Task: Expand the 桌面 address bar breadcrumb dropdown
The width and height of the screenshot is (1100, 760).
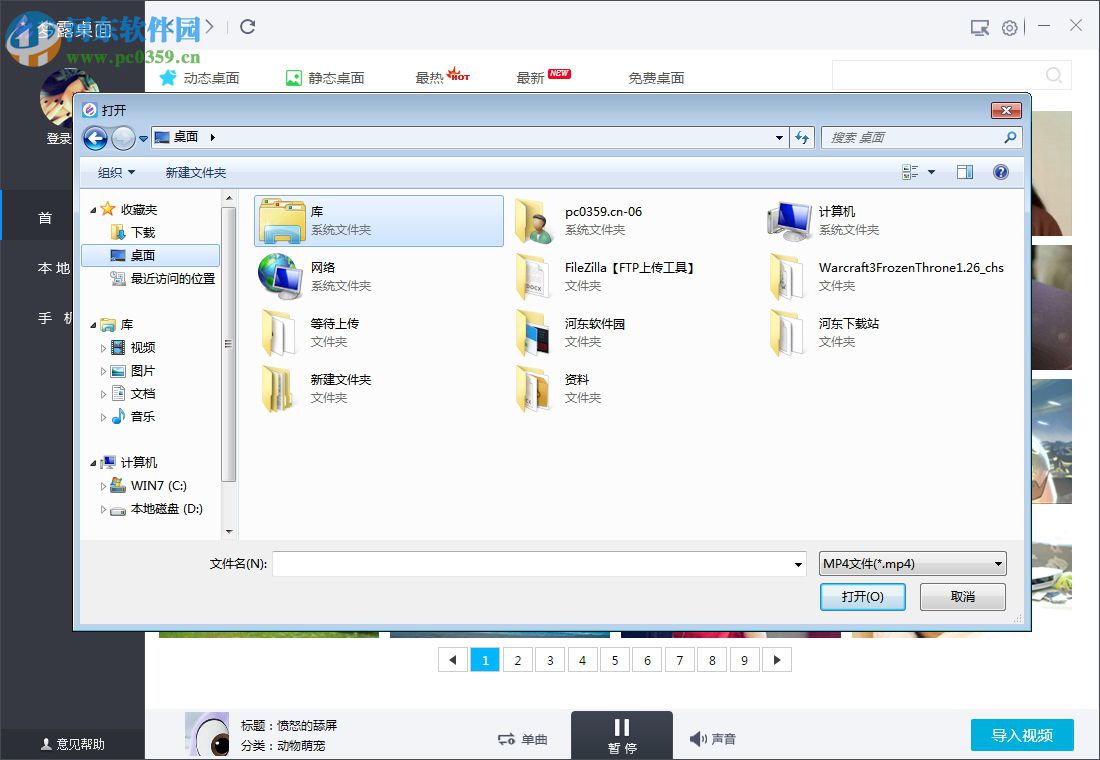Action: pos(212,137)
